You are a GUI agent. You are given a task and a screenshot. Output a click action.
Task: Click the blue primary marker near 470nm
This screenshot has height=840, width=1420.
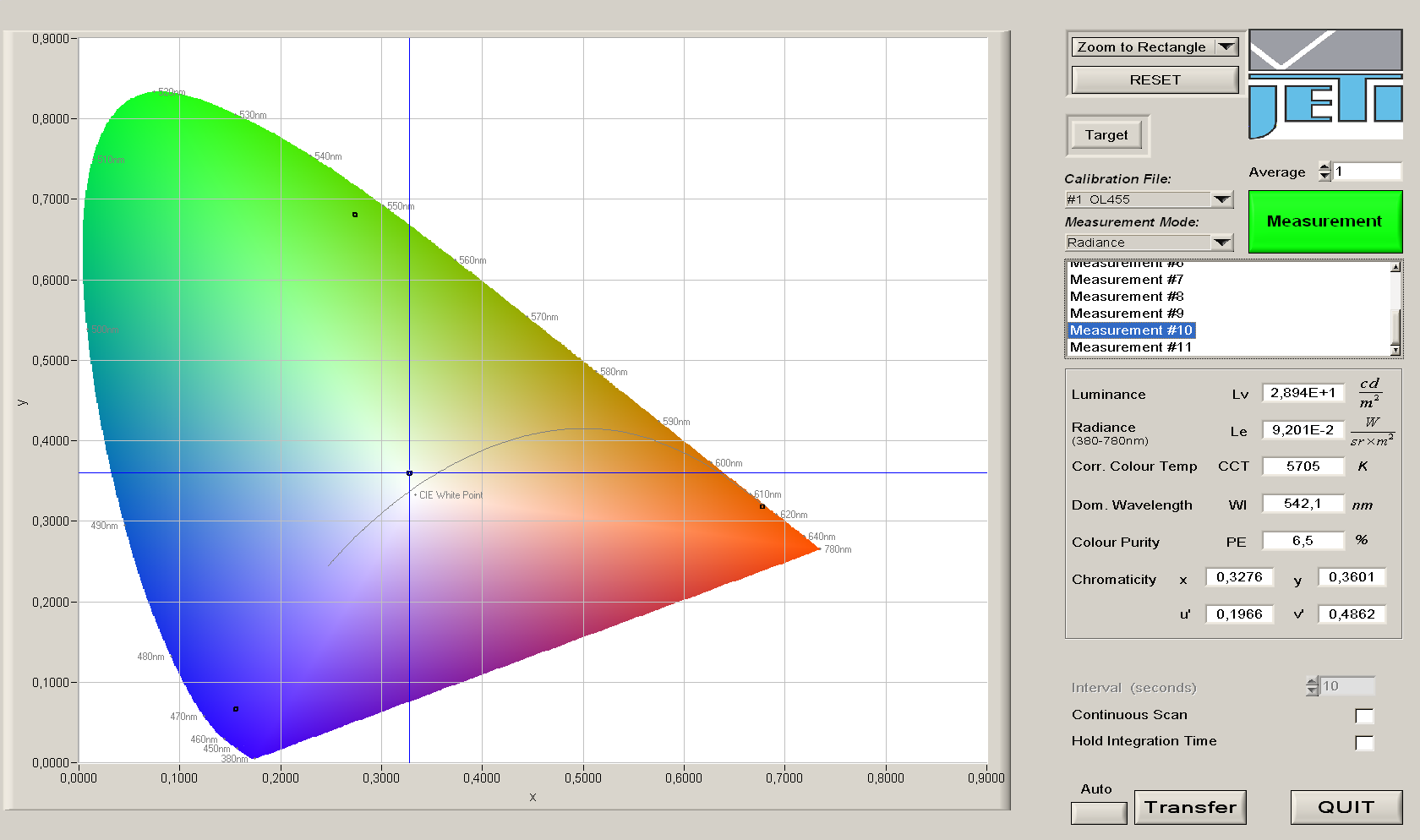(236, 709)
